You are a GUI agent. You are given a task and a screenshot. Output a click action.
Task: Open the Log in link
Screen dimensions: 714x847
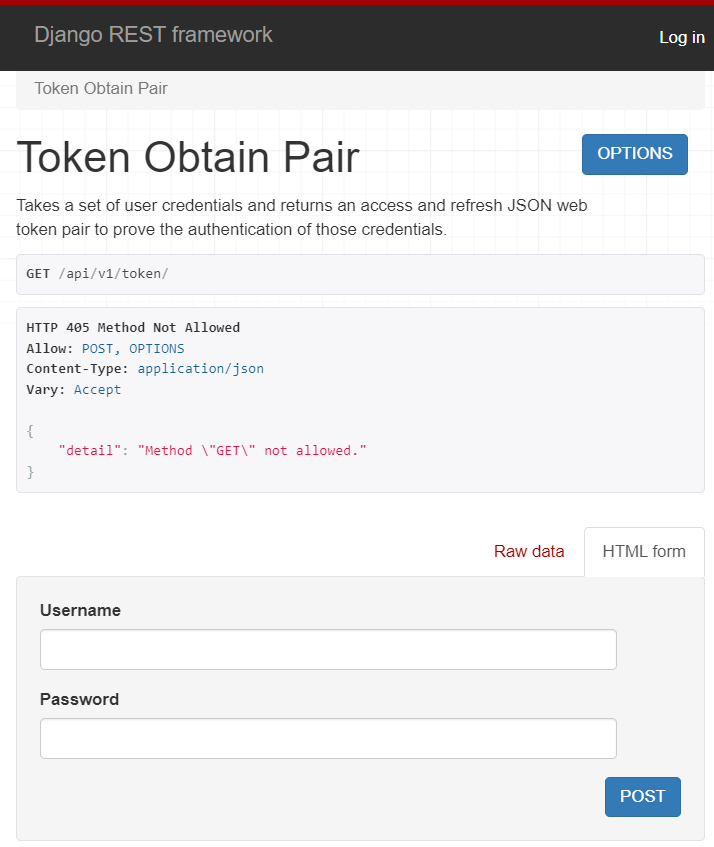[x=681, y=37]
